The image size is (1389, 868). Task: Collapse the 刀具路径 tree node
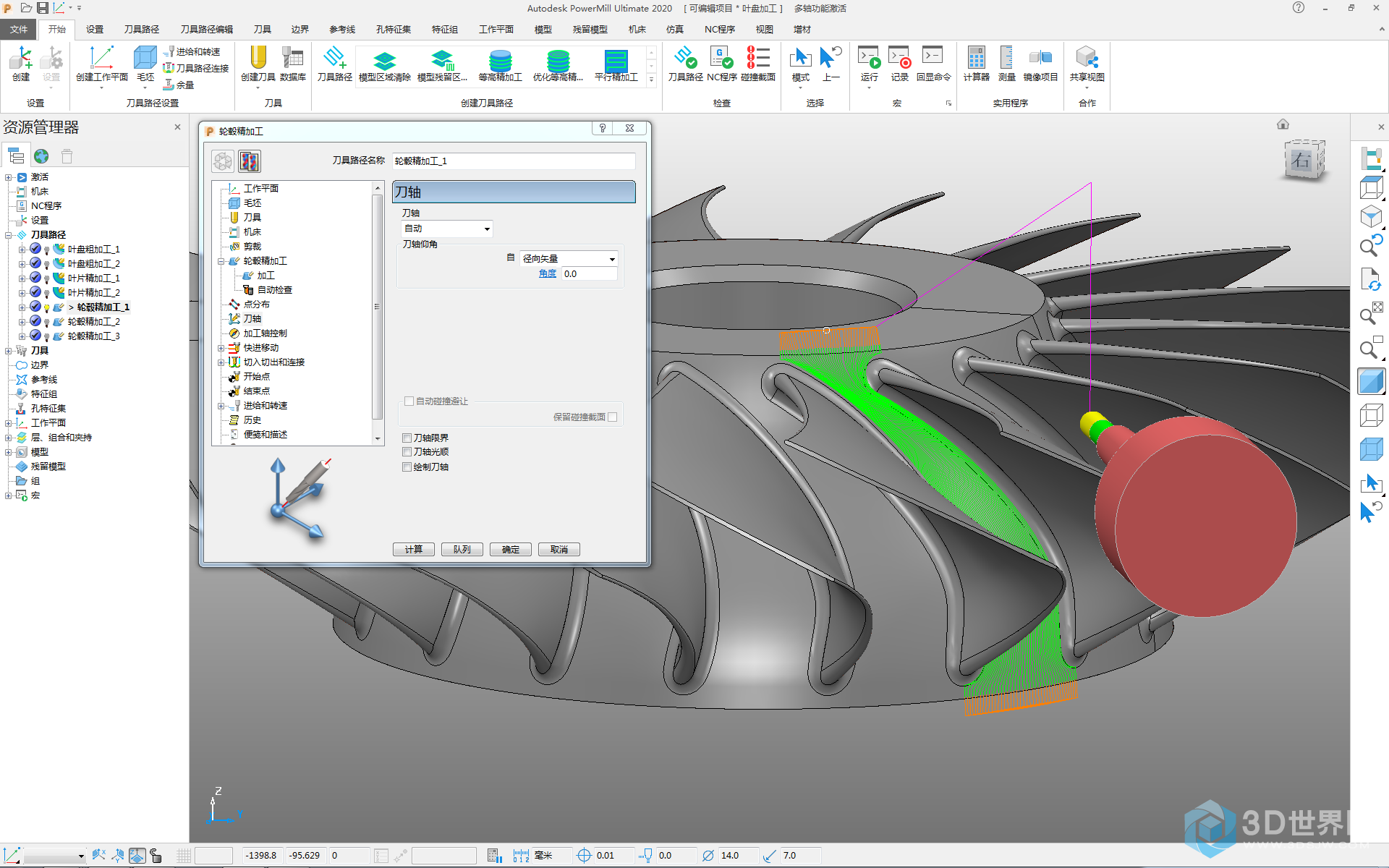coord(9,235)
